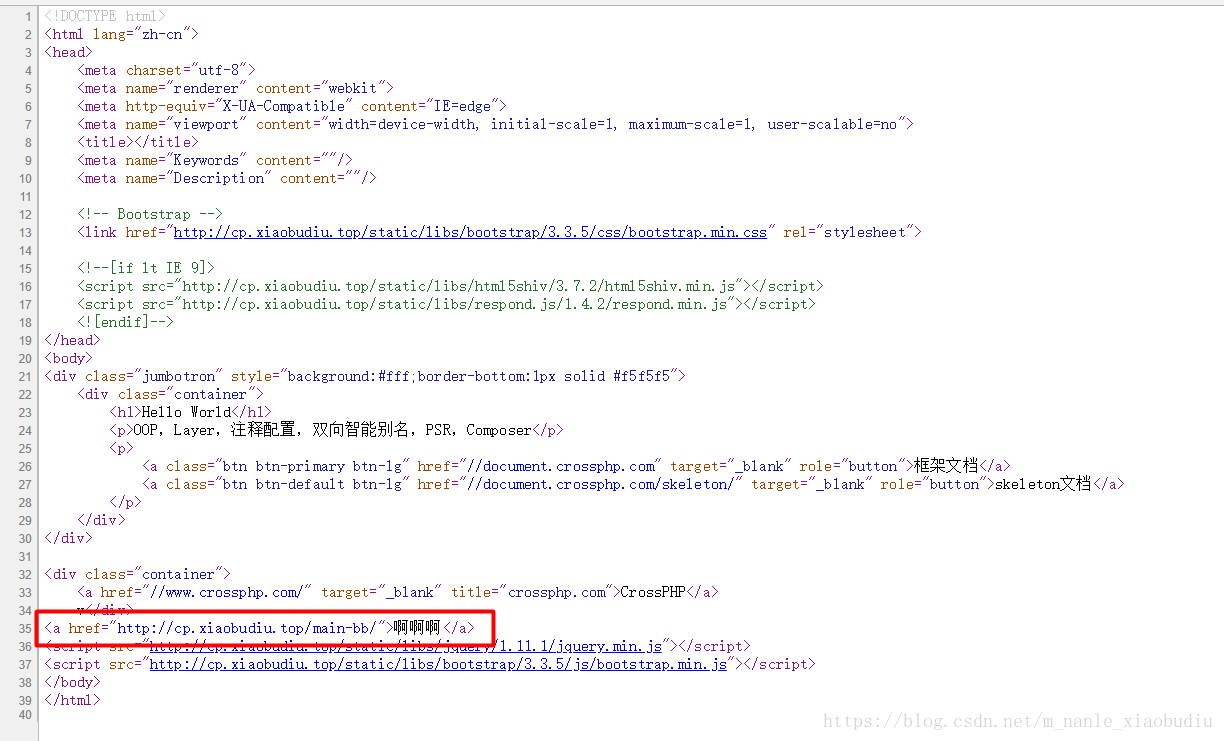Click the btn-primary anchor line 框架文档
This screenshot has width=1224, height=741.
click(576, 466)
